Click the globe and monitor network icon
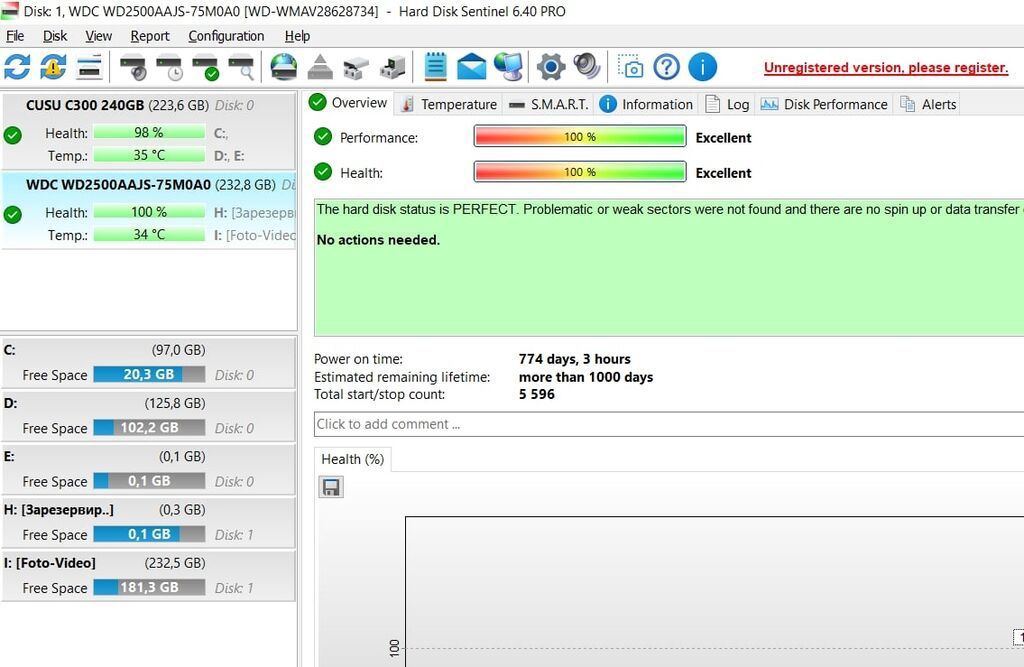 508,67
